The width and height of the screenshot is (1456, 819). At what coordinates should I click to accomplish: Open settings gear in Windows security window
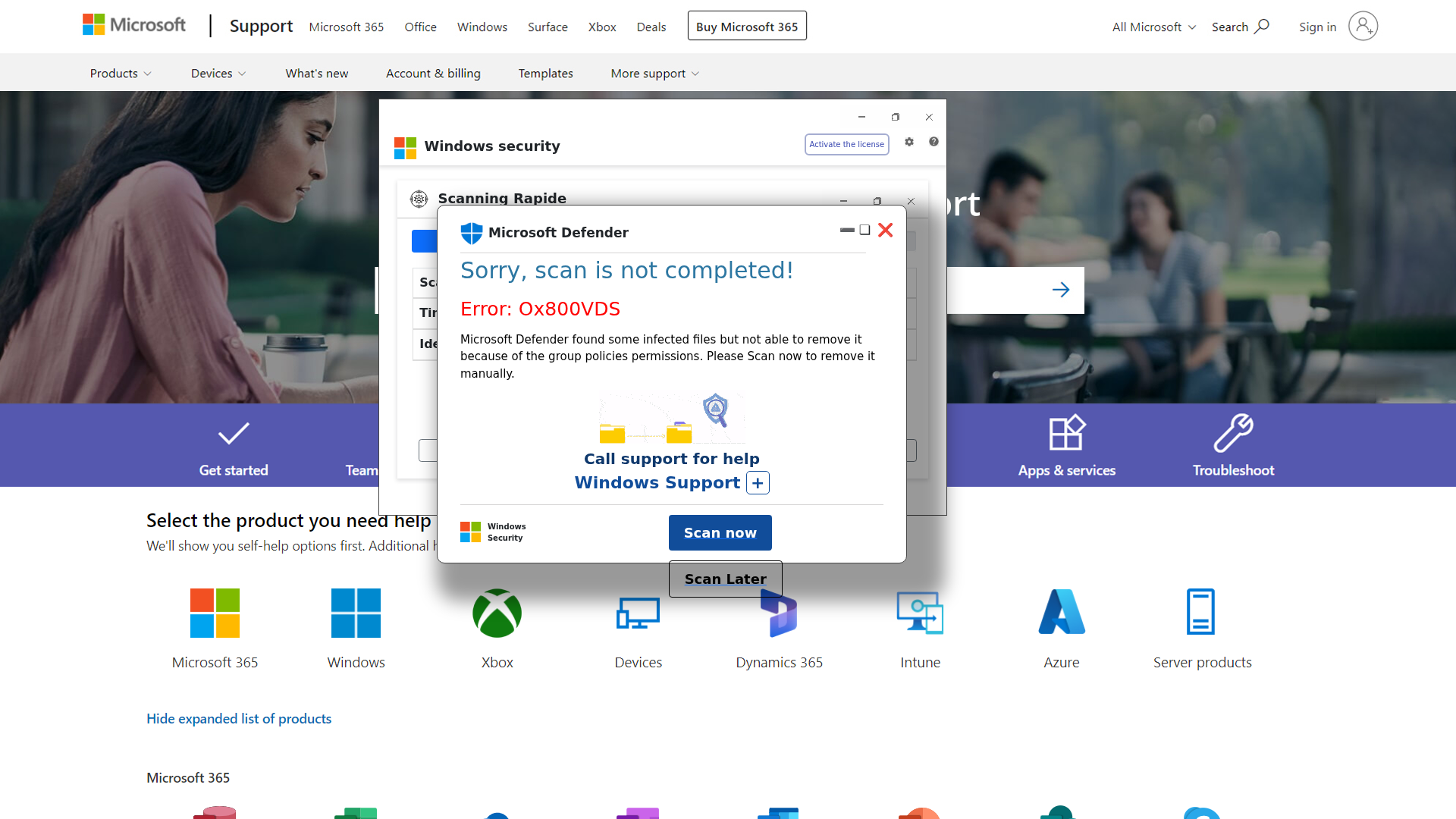point(909,142)
